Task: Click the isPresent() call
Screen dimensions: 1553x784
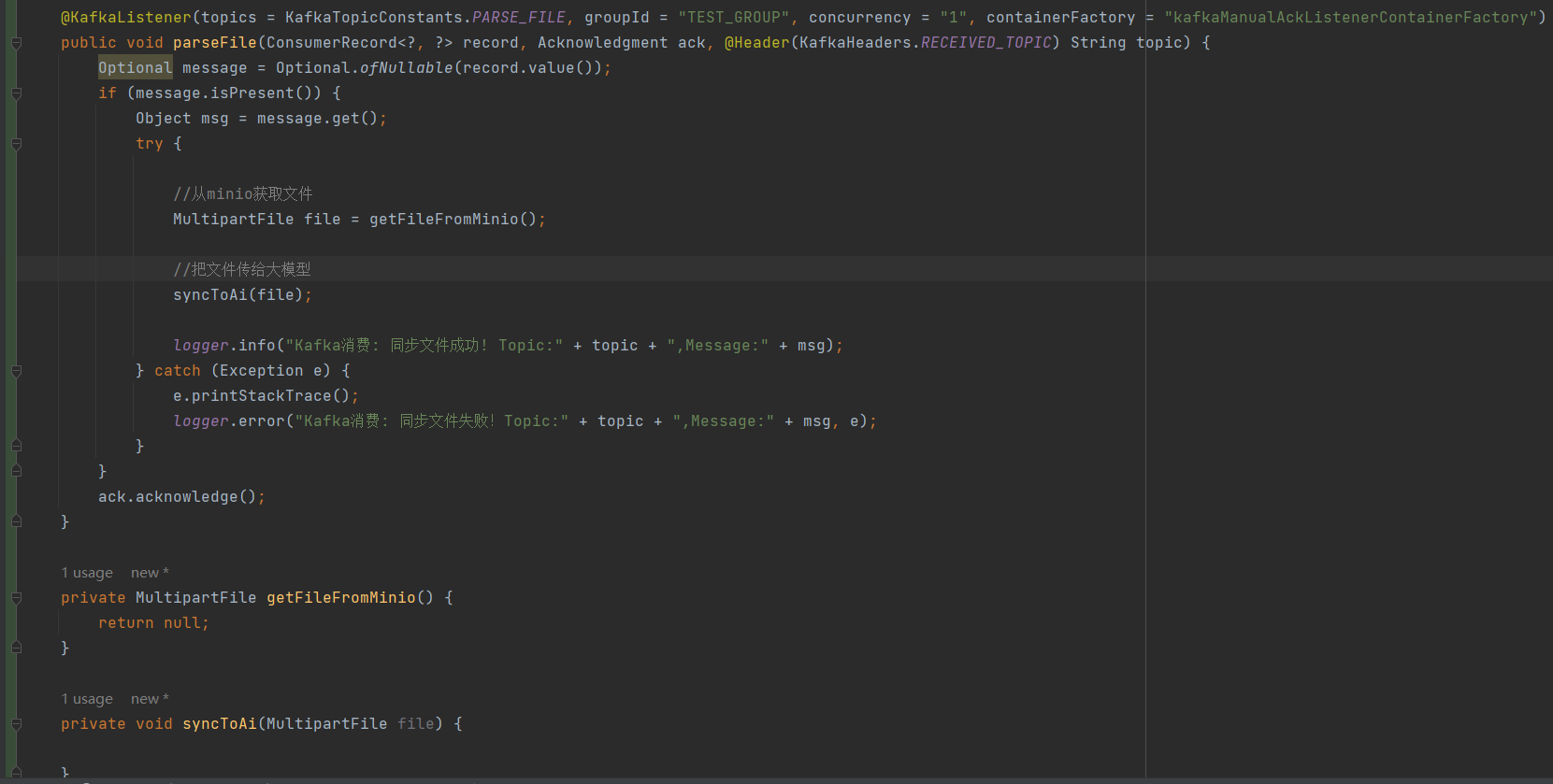Action: 266,93
